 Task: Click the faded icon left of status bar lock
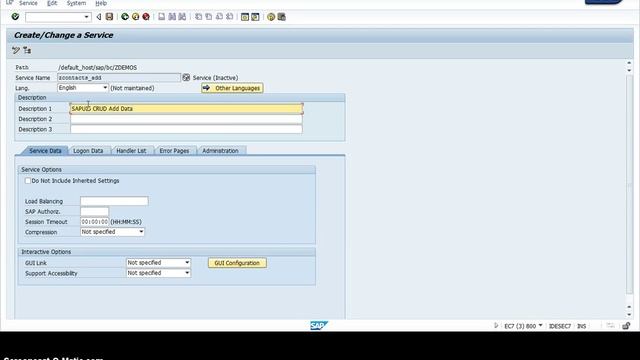tap(611, 326)
